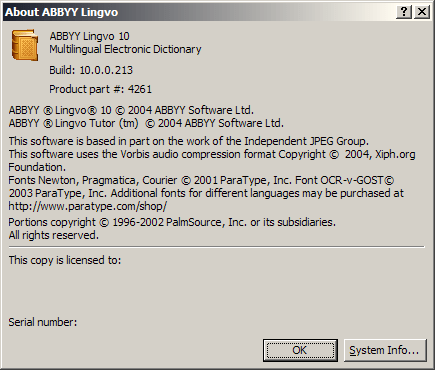Click the 'Lingvo® 10 © 2004' copyright line
This screenshot has height=370, width=435.
tap(131, 110)
